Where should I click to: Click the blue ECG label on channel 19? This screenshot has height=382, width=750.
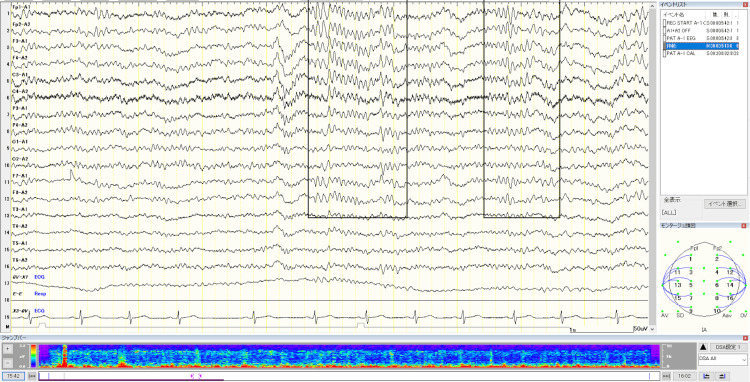(x=40, y=311)
